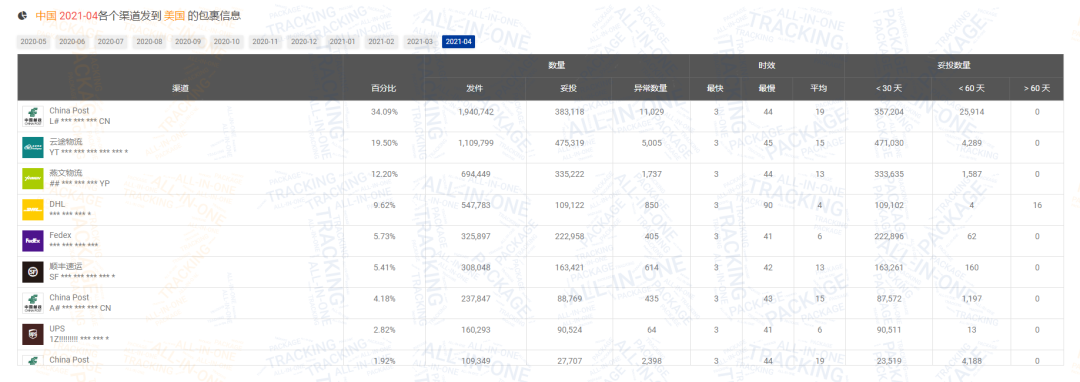The height and width of the screenshot is (382, 1080).
Task: Click the > 60 天 column header
Action: (1037, 89)
